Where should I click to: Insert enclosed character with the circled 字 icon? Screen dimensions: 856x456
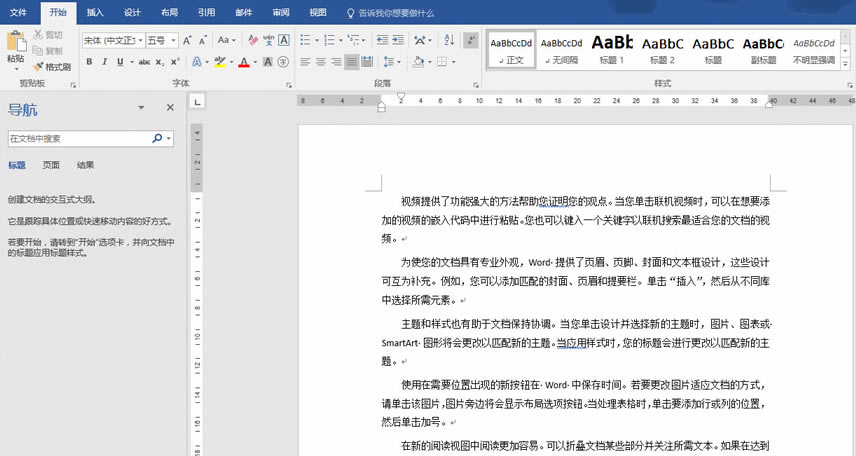click(x=283, y=62)
